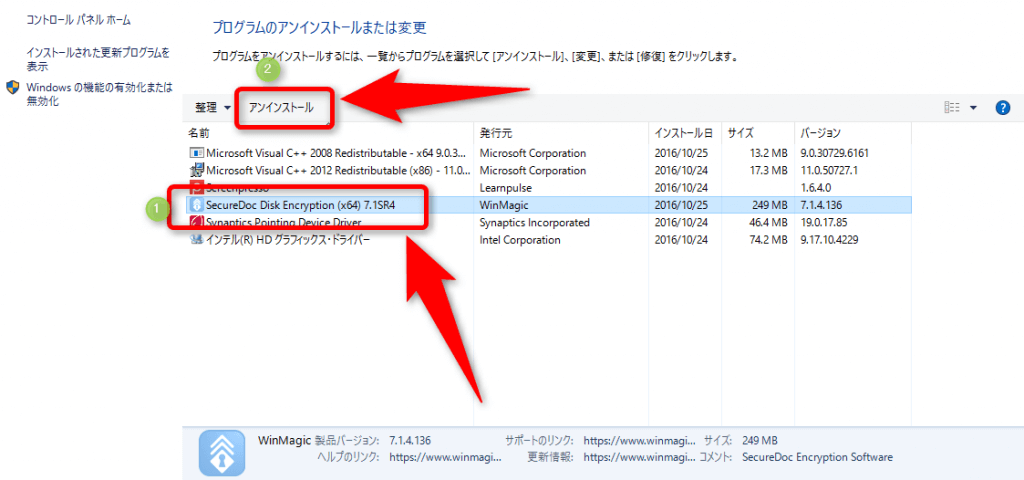This screenshot has height=480, width=1024.
Task: Click the help question mark icon
Action: tap(1002, 108)
